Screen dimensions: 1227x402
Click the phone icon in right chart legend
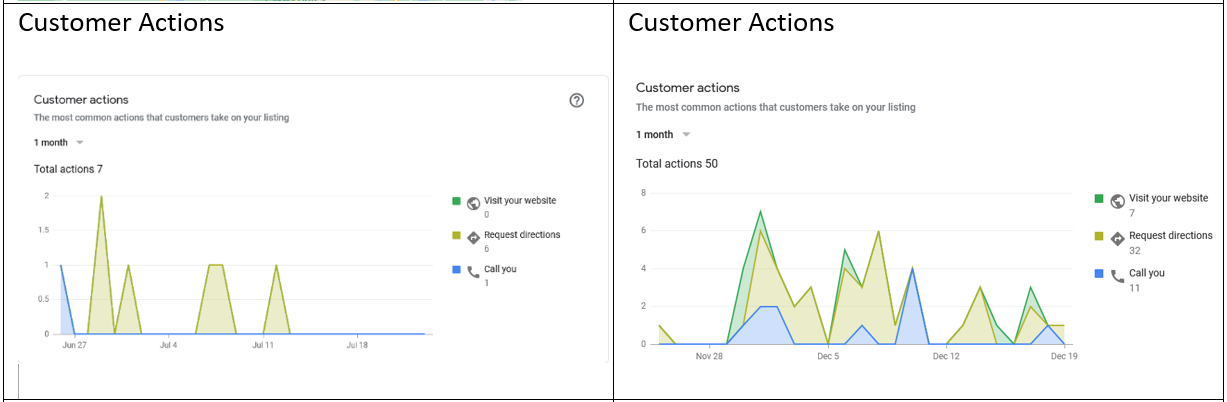1118,276
